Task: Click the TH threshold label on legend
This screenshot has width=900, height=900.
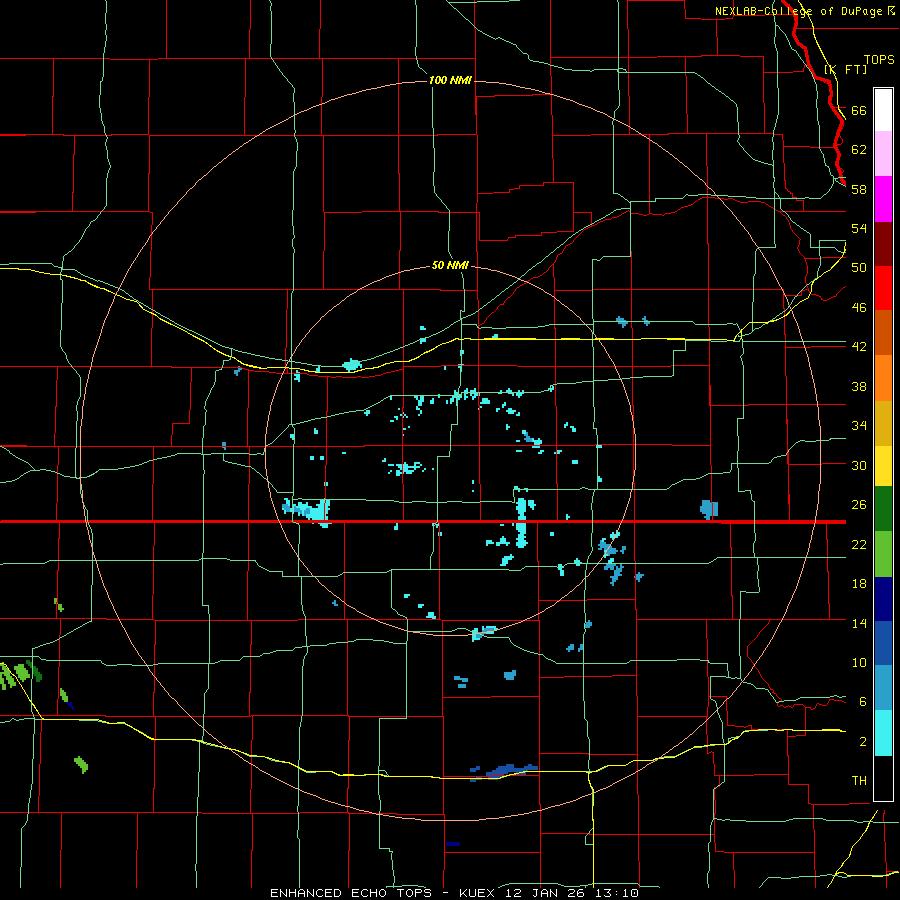Action: (859, 781)
